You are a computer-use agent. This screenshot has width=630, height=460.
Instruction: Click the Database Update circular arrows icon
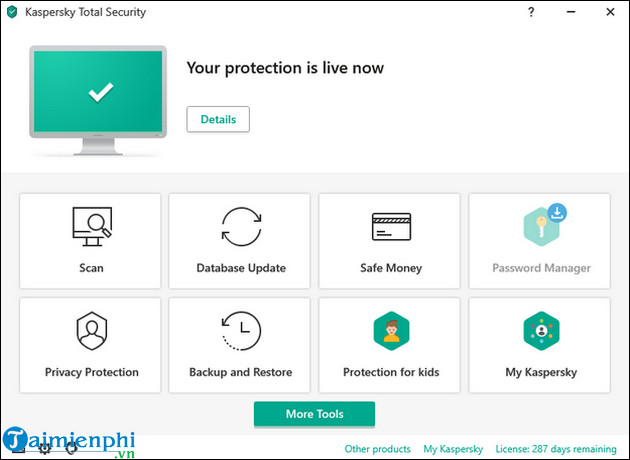(241, 227)
